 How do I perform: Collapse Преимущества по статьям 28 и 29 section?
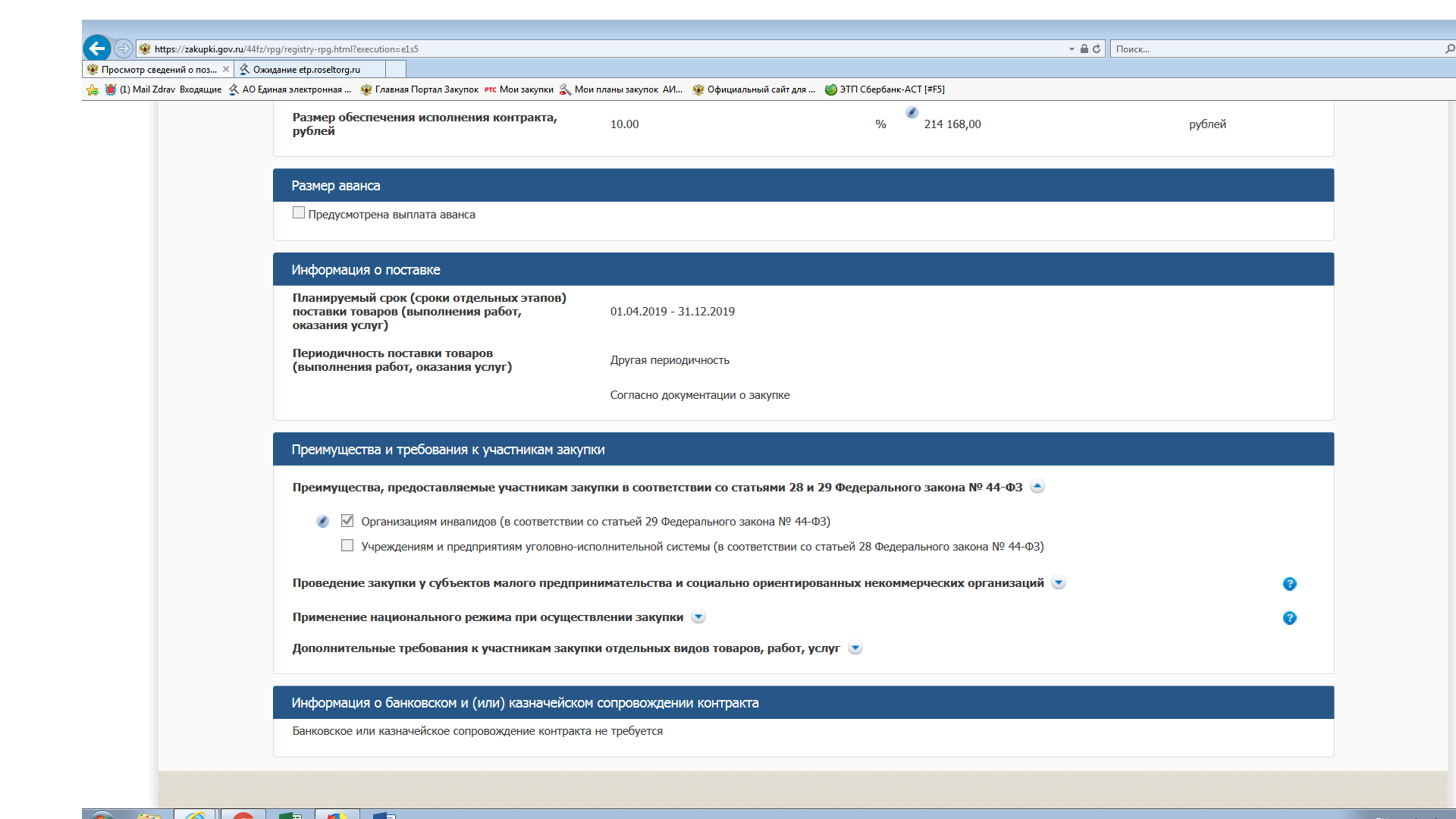[1037, 487]
